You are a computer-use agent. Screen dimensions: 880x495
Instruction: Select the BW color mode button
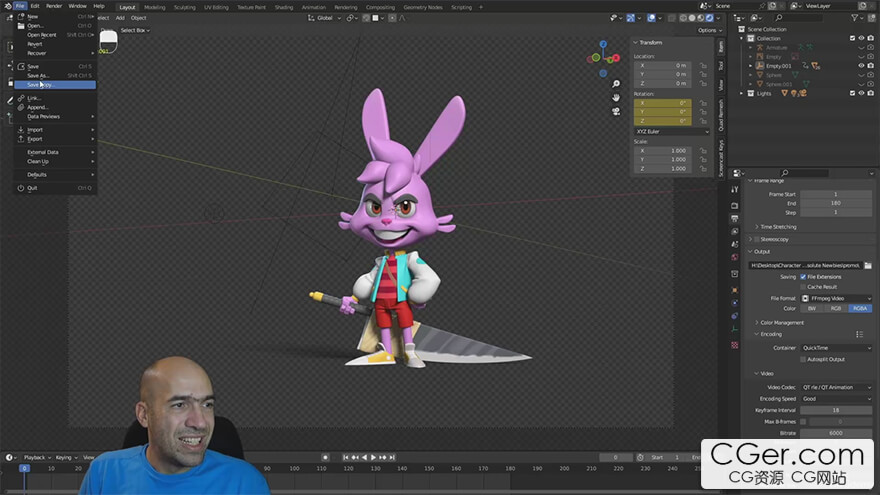pyautogui.click(x=812, y=309)
